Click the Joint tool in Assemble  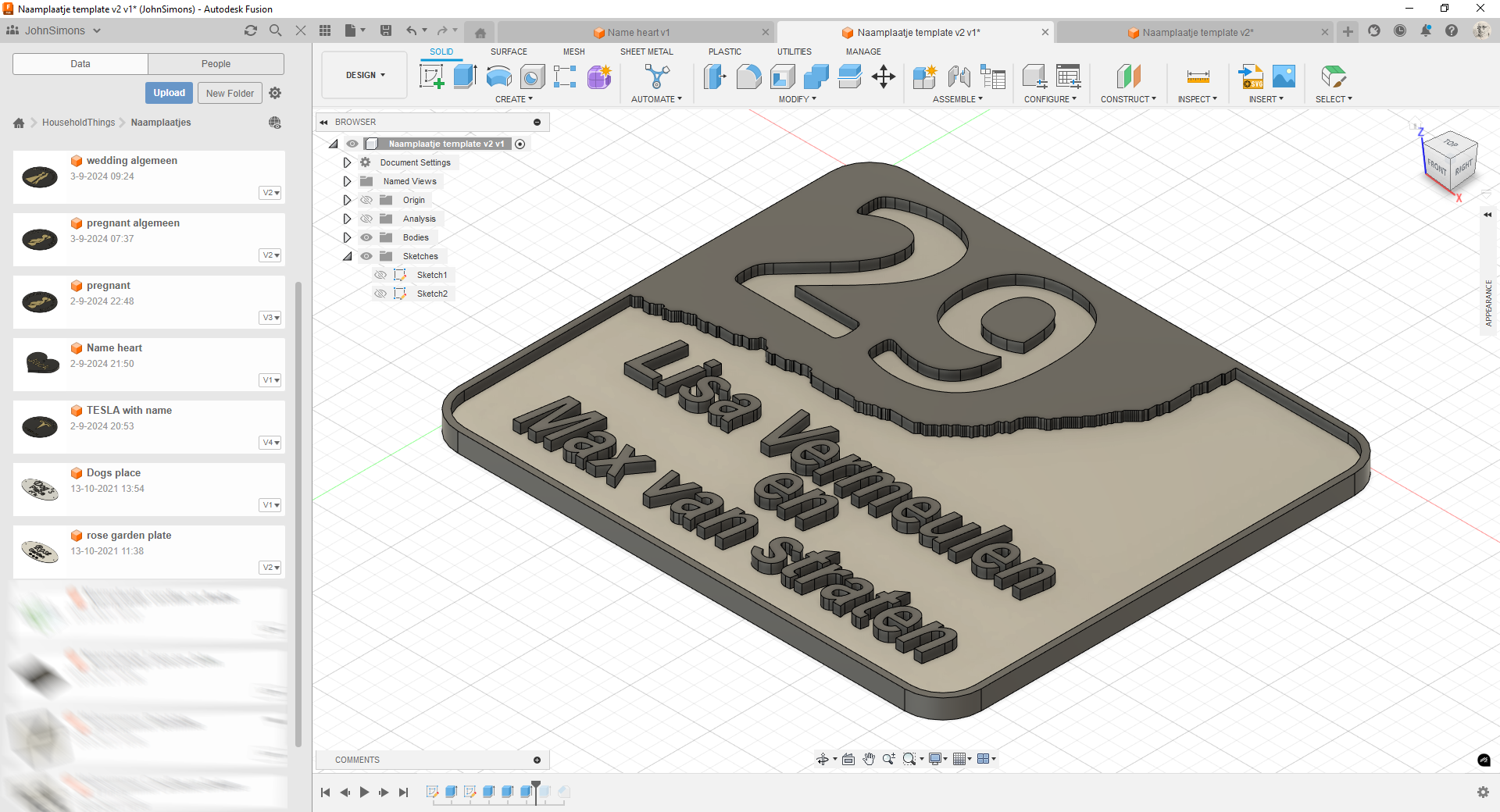click(959, 77)
